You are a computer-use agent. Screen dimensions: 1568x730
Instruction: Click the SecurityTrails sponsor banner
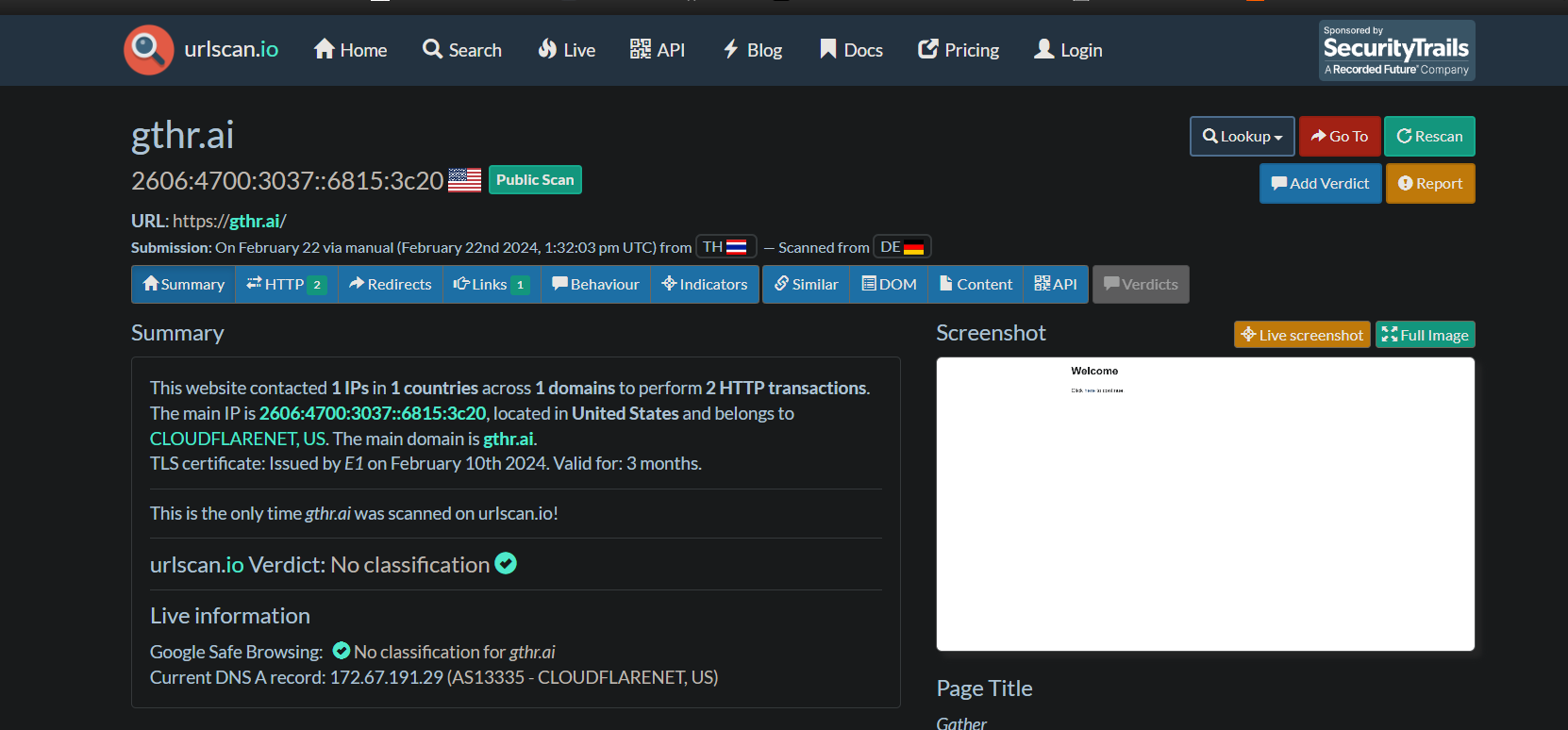[1396, 50]
